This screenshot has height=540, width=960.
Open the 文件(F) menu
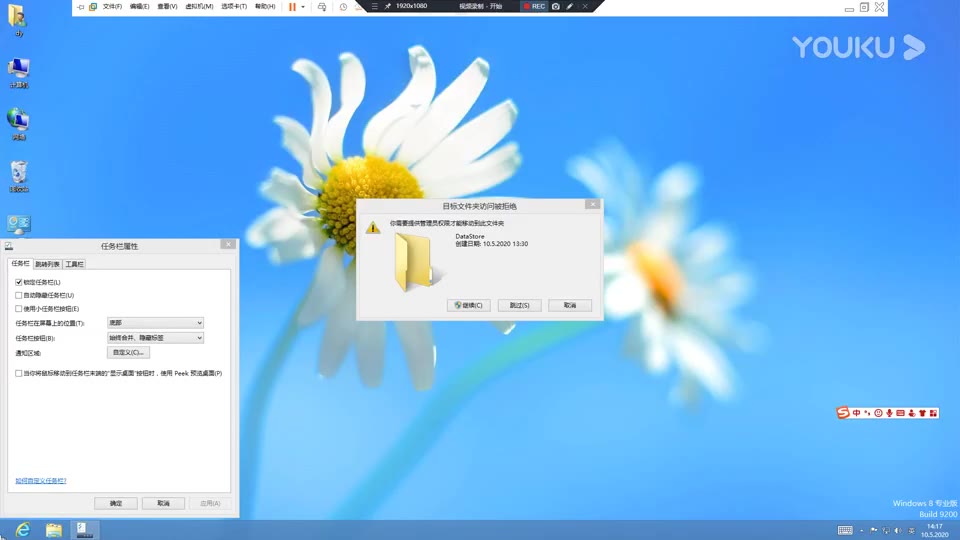(x=112, y=7)
